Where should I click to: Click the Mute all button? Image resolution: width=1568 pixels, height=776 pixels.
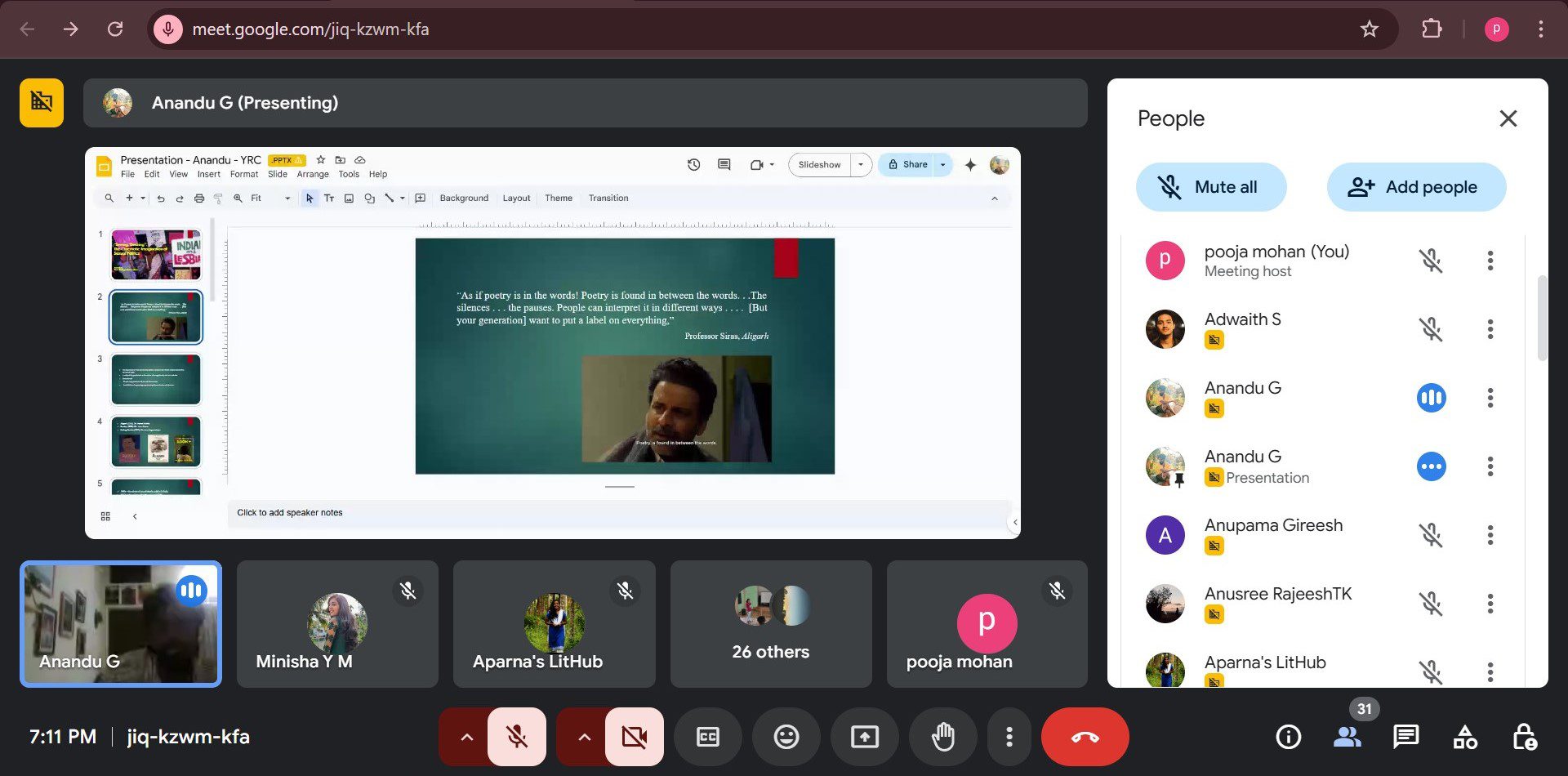[x=1210, y=187]
